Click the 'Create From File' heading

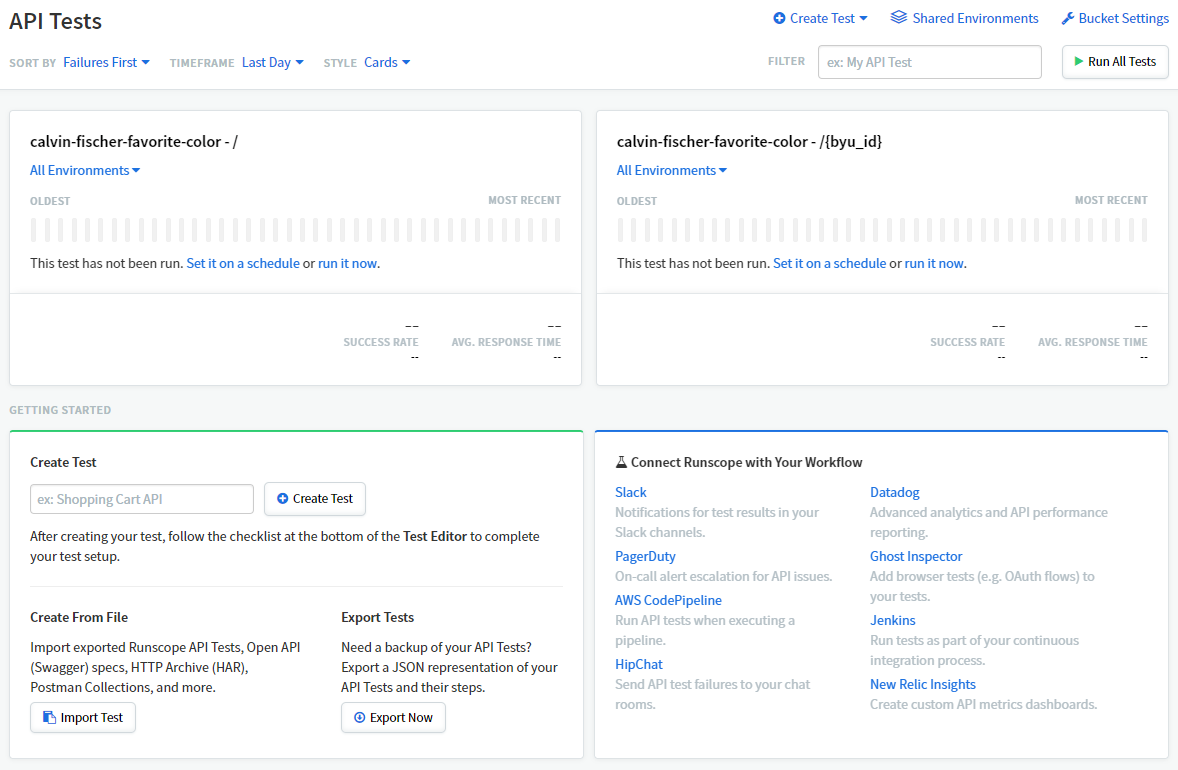(x=79, y=618)
